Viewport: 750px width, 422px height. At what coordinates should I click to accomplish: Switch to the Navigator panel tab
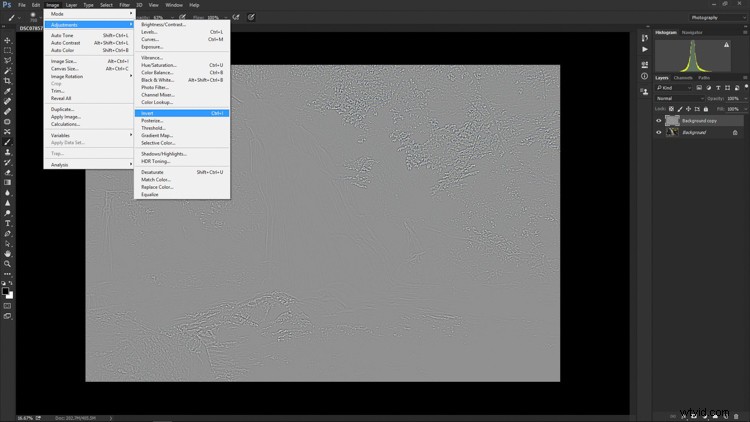[x=692, y=32]
